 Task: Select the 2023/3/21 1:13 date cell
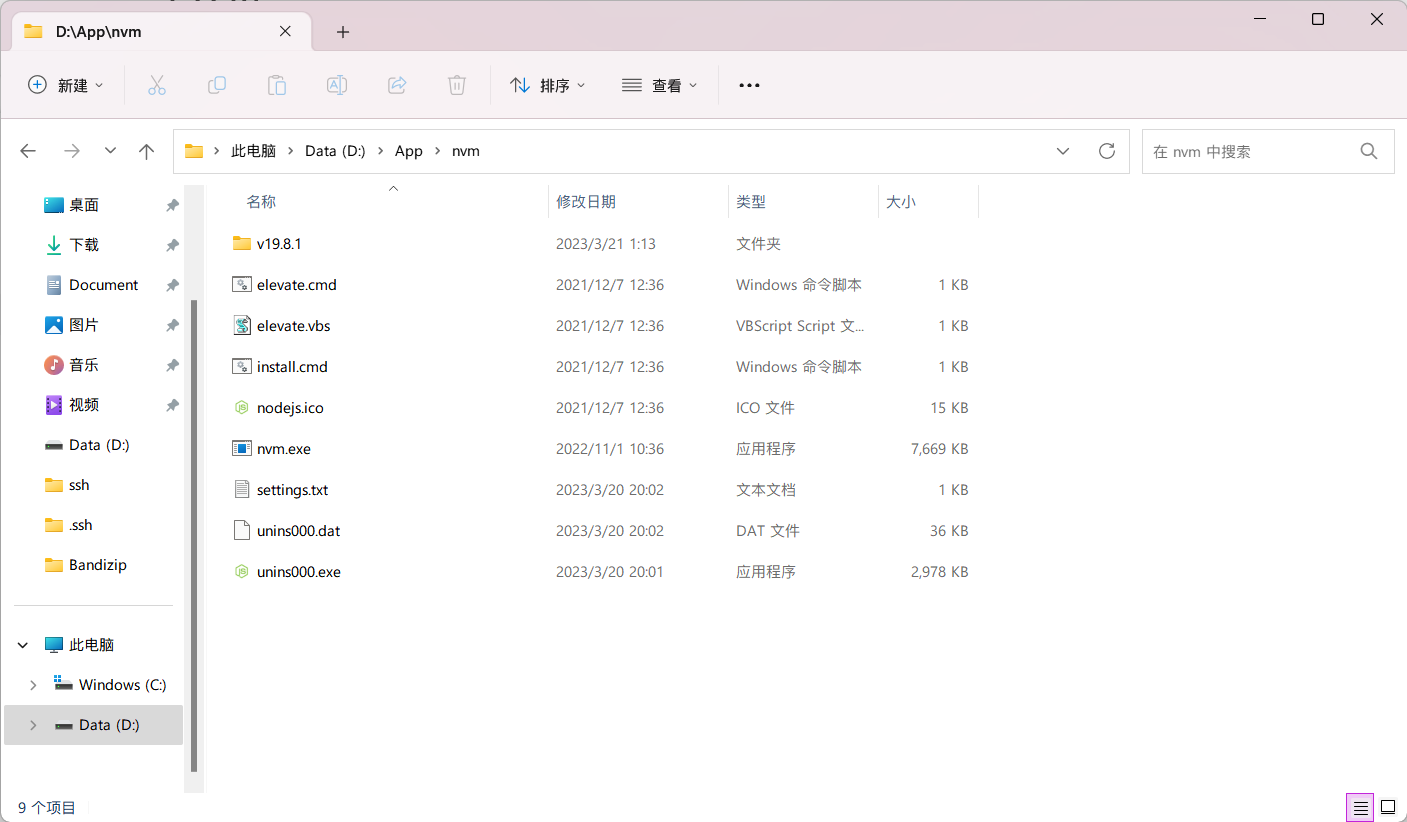click(606, 243)
